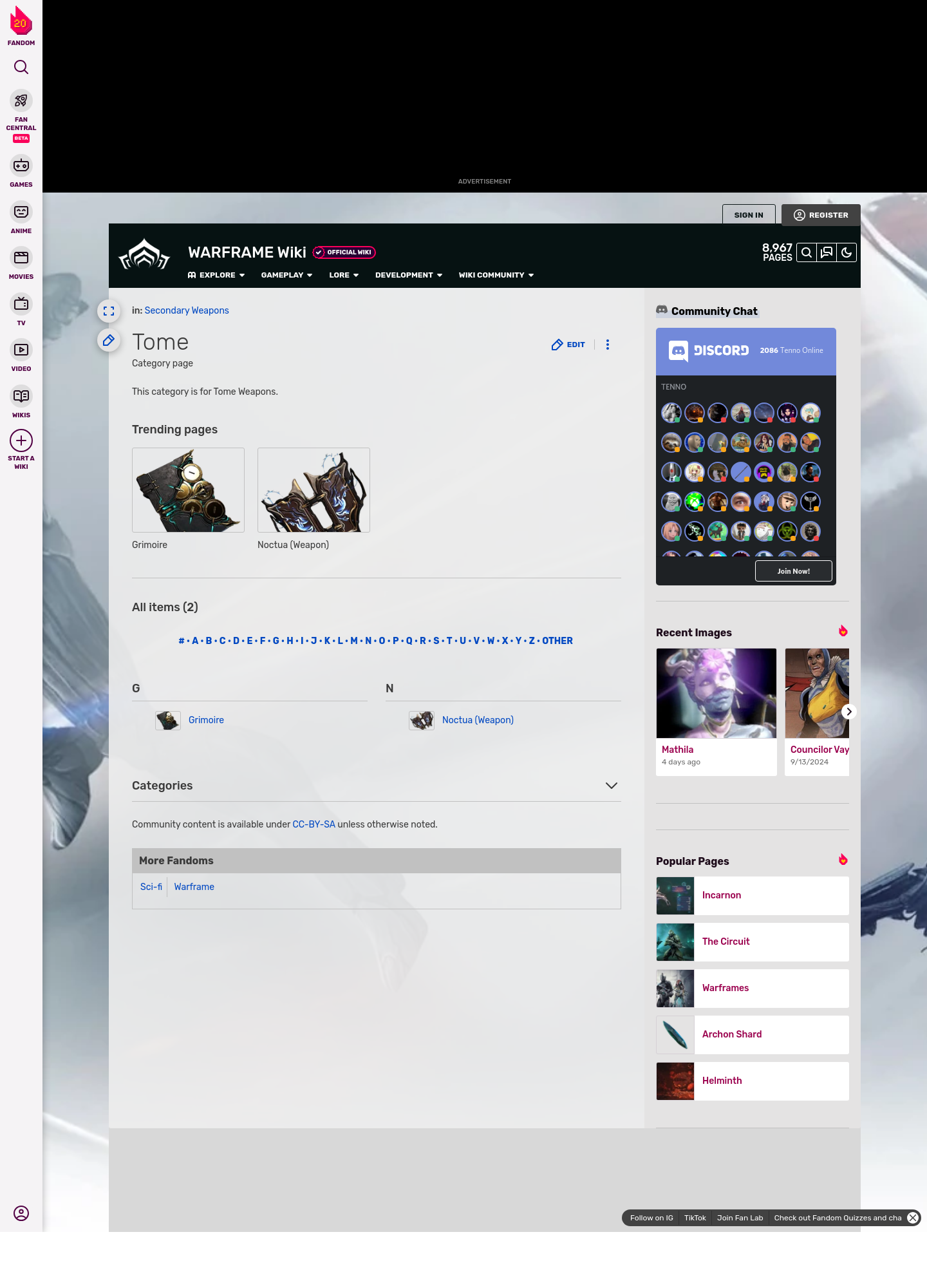This screenshot has height=1288, width=927.
Task: Open The Circuit popular page
Action: pyautogui.click(x=753, y=942)
